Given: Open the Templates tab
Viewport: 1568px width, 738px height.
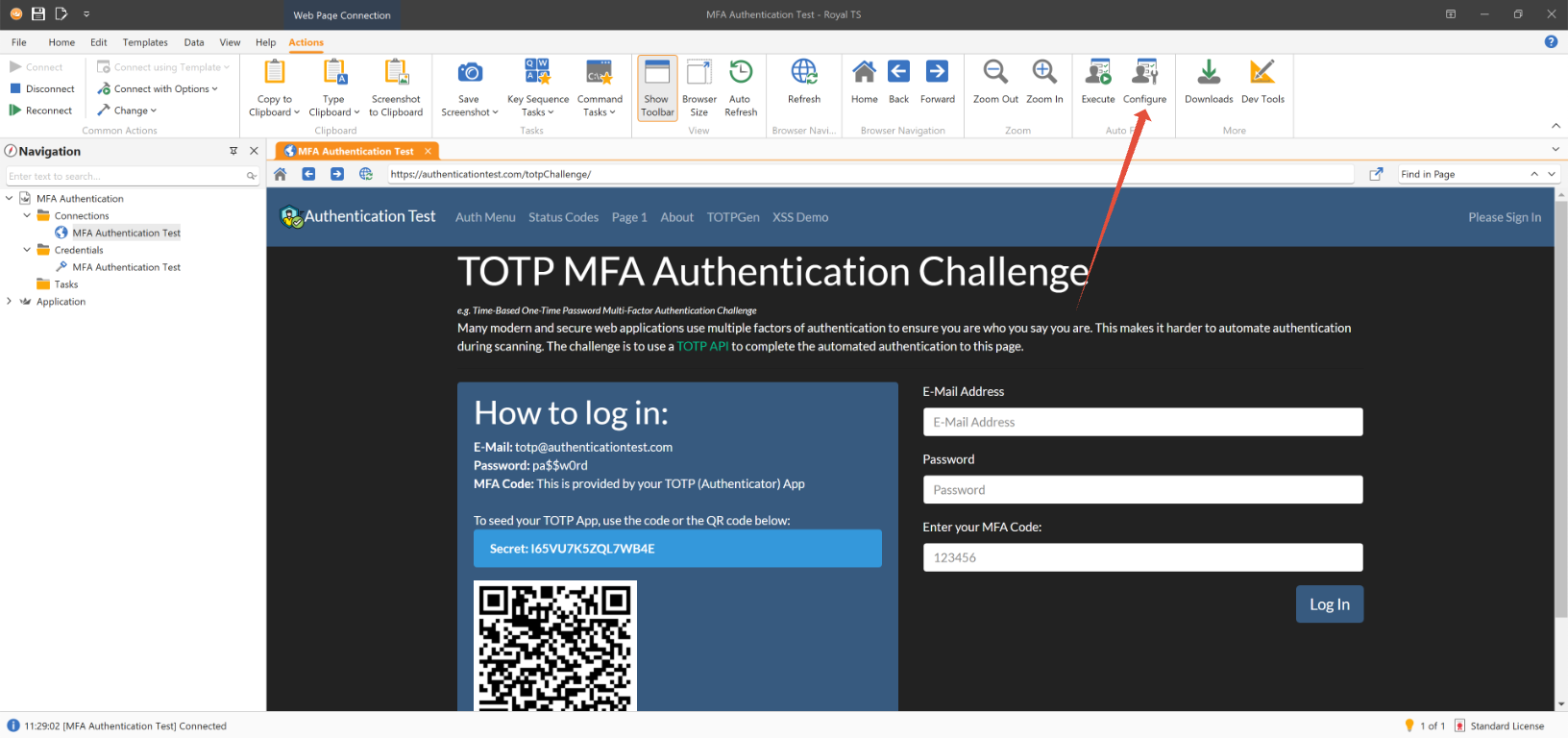Looking at the screenshot, I should point(145,42).
